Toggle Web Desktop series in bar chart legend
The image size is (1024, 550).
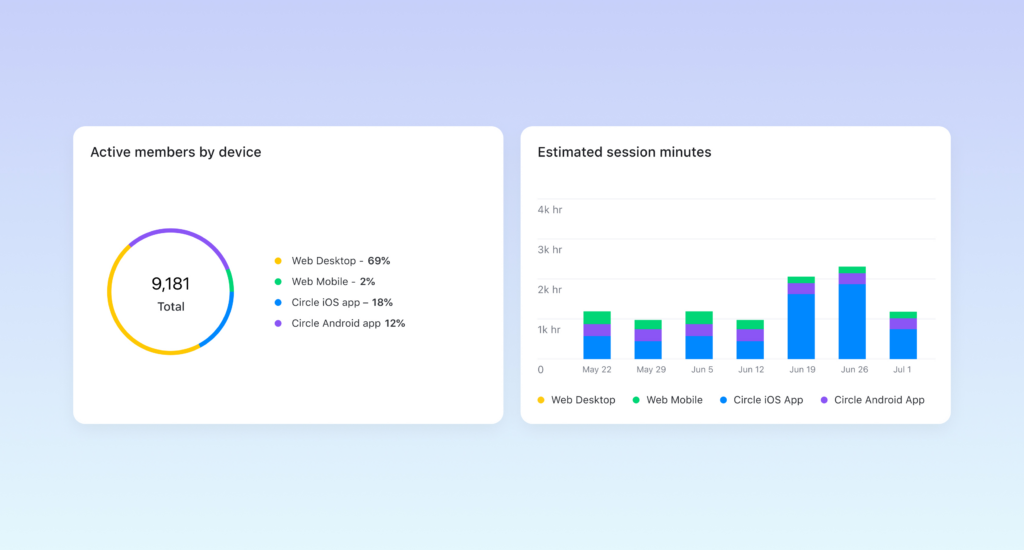tap(576, 400)
